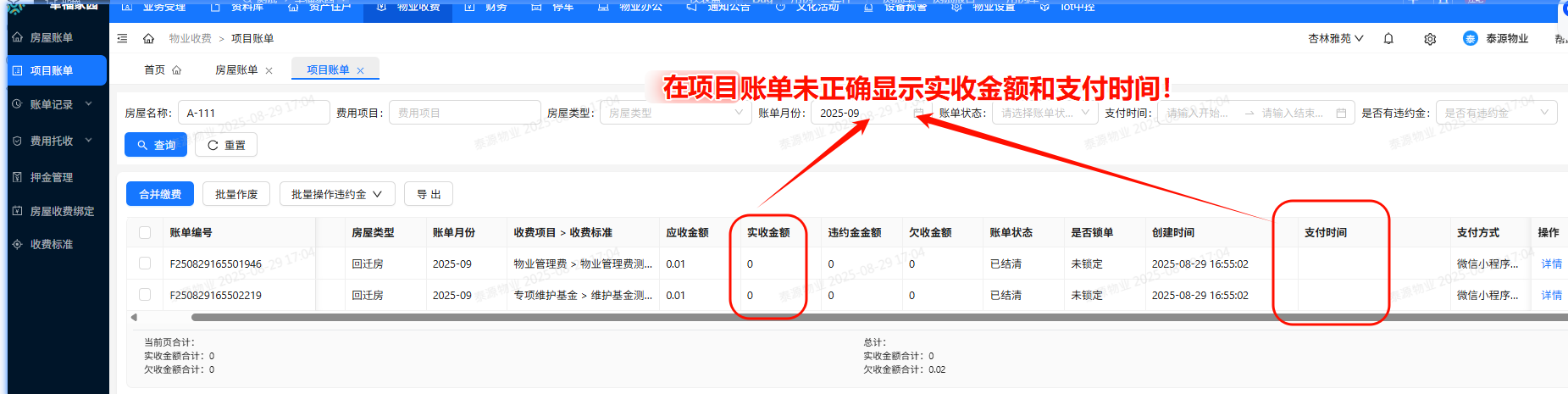Click the 应收金额 column header
Screen dimensions: 1568x394
click(x=687, y=232)
